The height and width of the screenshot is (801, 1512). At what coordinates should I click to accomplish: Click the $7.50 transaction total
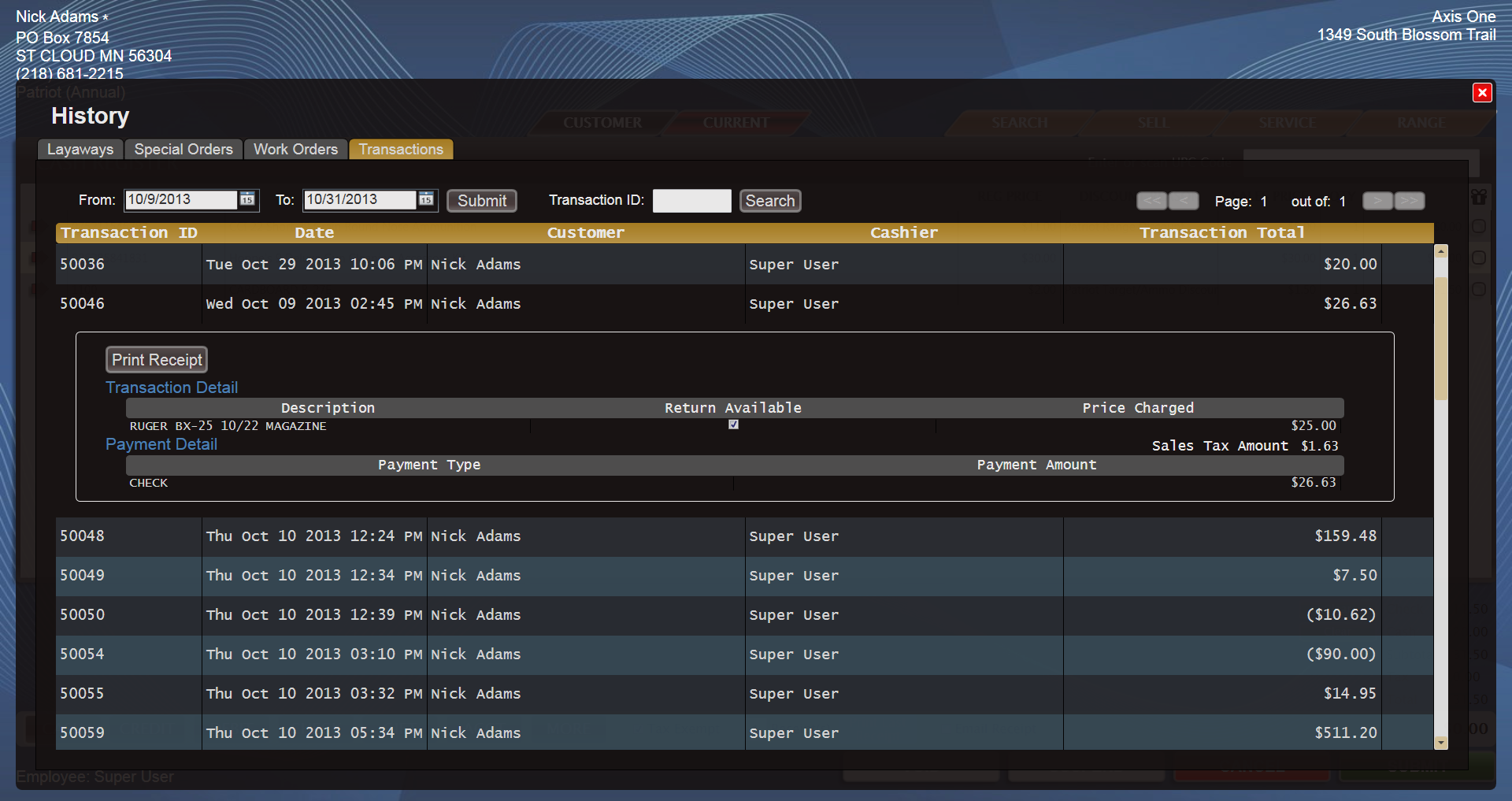point(1355,576)
